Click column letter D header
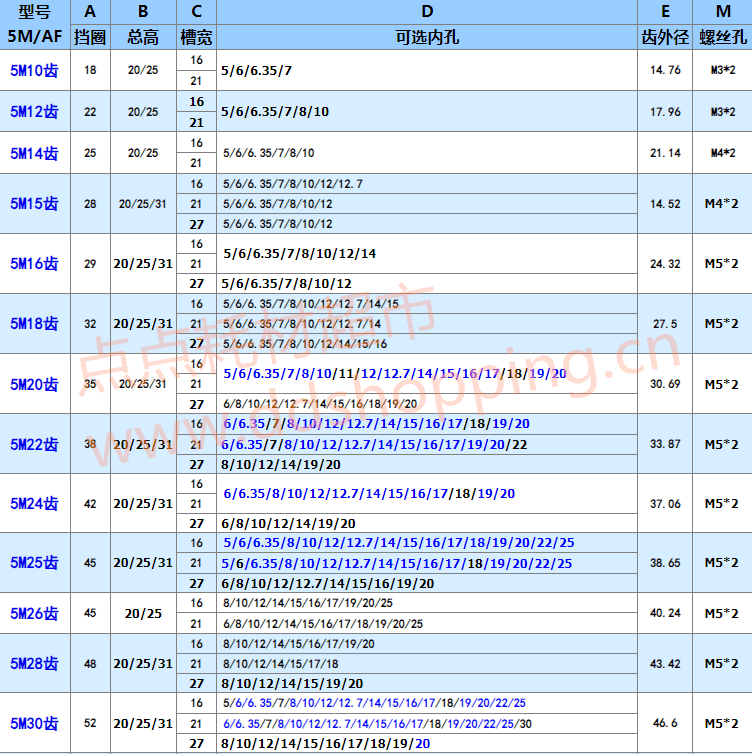Screen dimensions: 752x754 [427, 12]
